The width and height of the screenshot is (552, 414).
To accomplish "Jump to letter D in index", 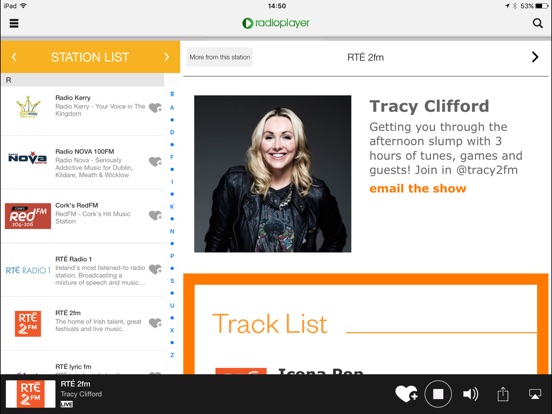I will [172, 132].
